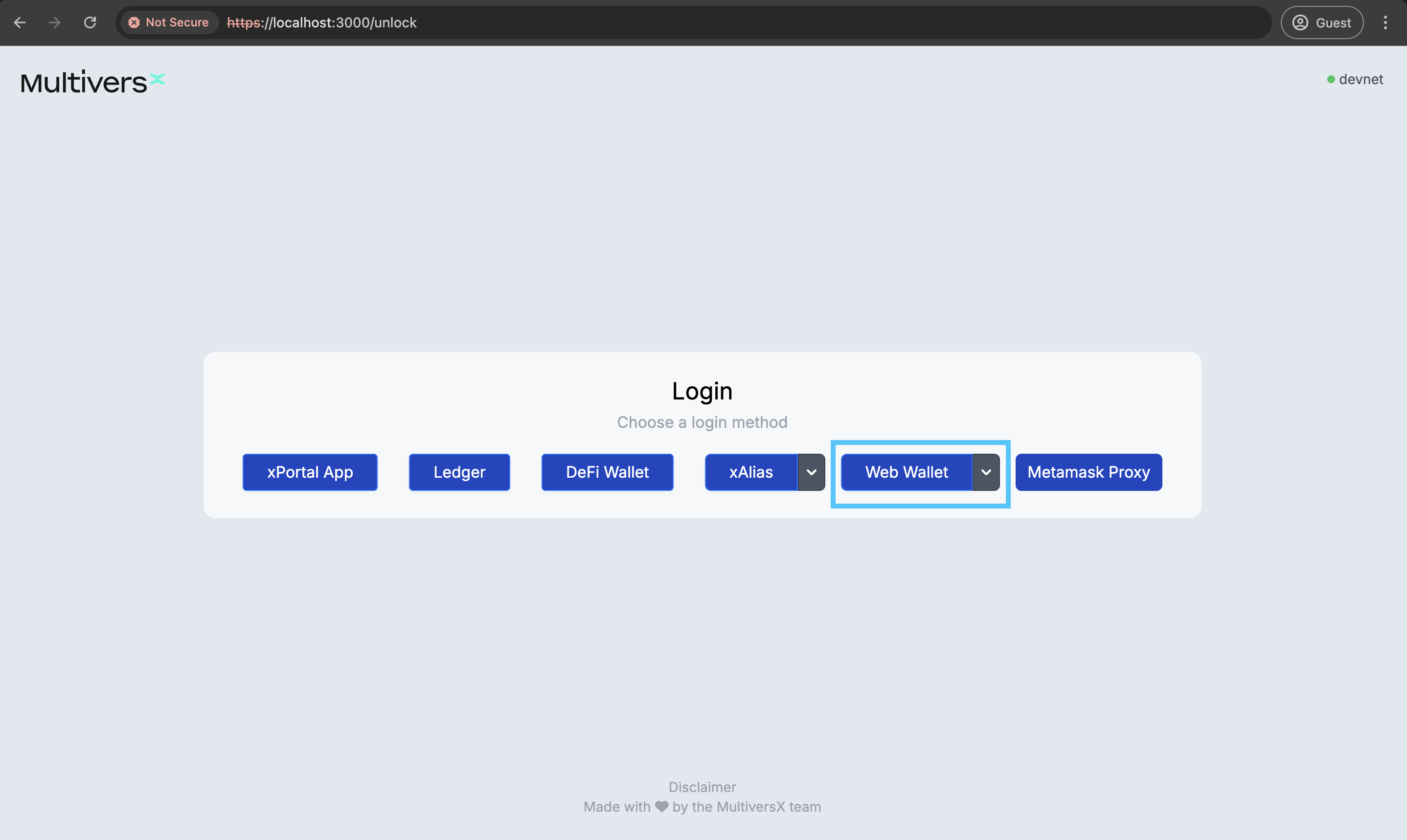The width and height of the screenshot is (1407, 840).
Task: Expand the Web Wallet dropdown chevron
Action: tap(986, 472)
